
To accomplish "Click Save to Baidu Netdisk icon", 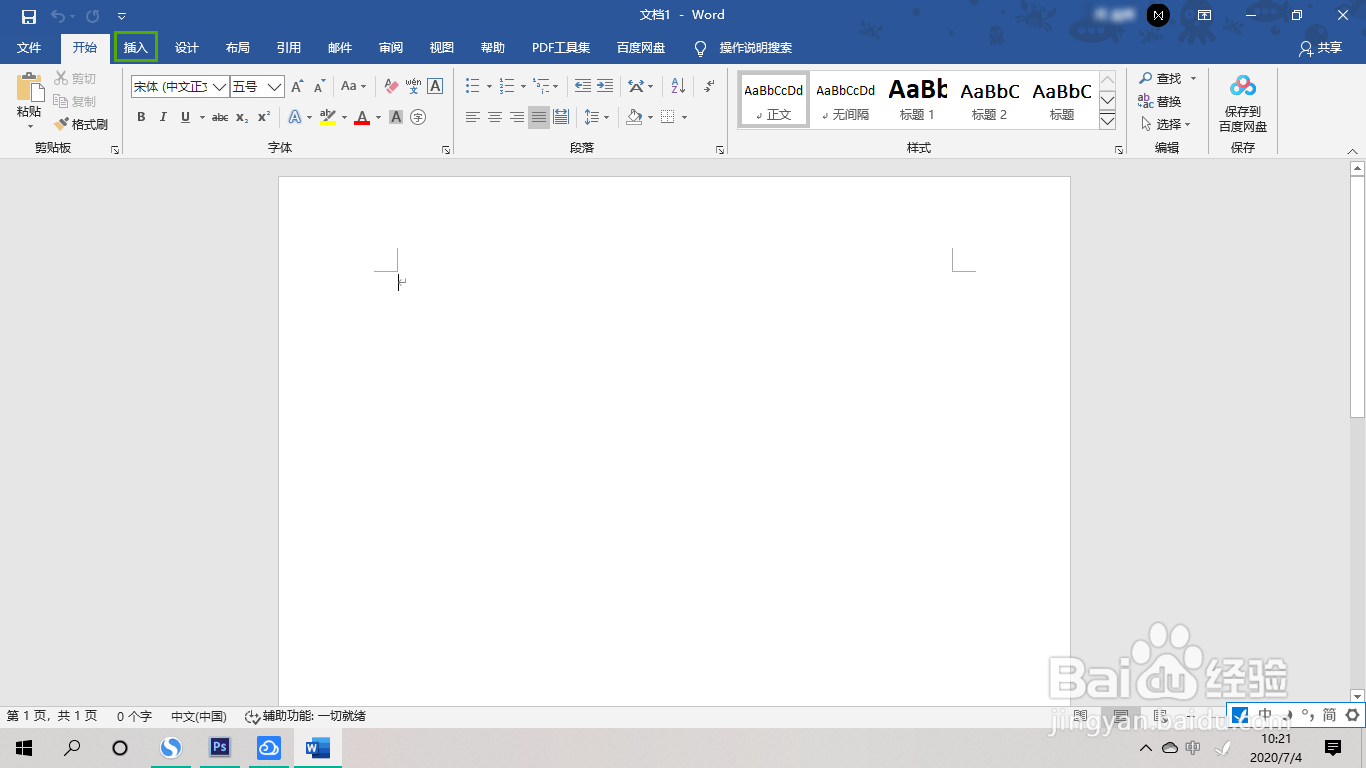I will 1243,104.
